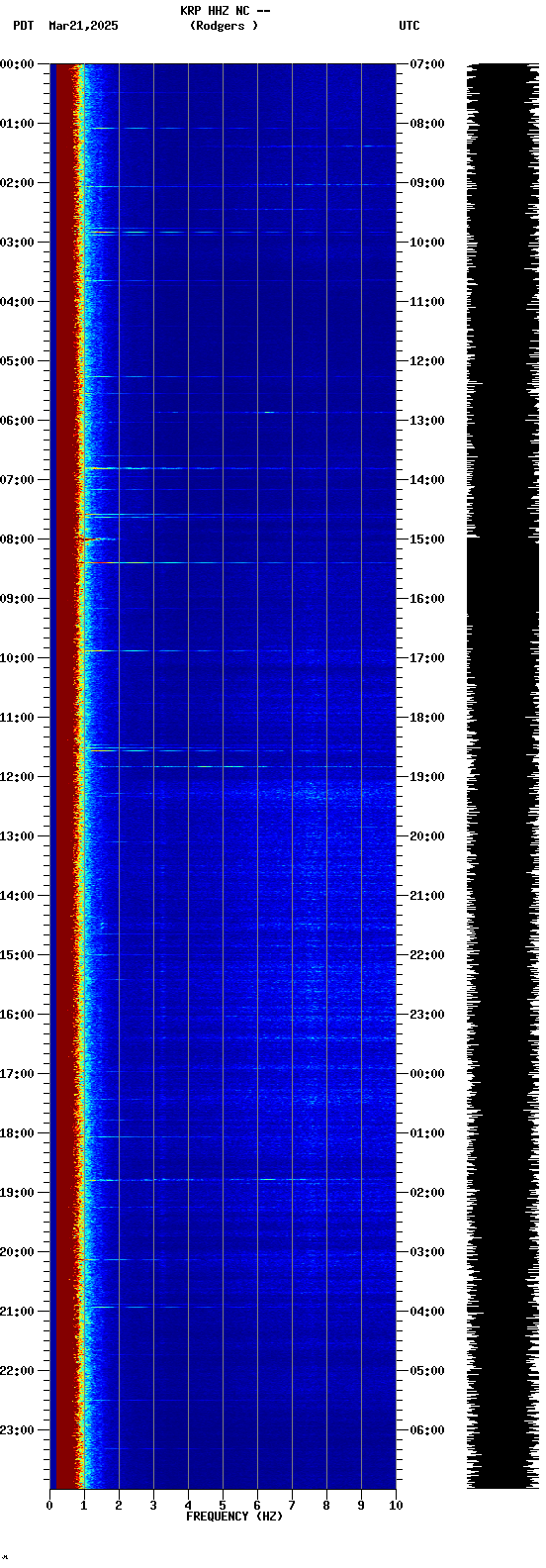Click the 'PDT' timezone label
Viewport: 546px width, 1568px height.
click(x=23, y=26)
